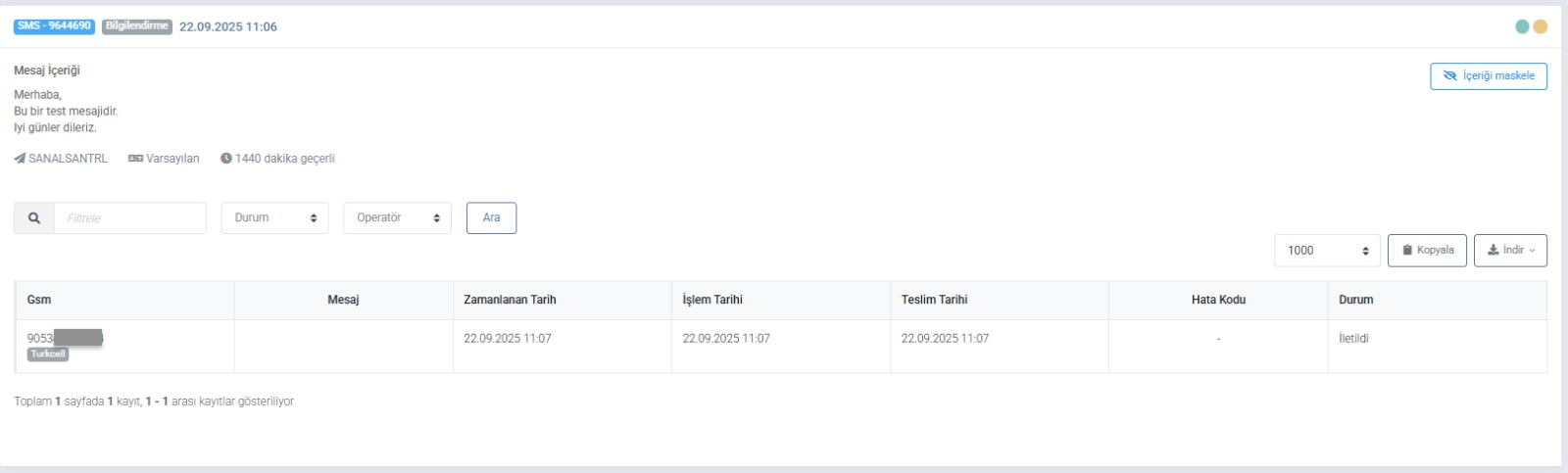Image resolution: width=1568 pixels, height=473 pixels.
Task: Click the clock icon beside 1440 dakika
Action: click(x=226, y=159)
